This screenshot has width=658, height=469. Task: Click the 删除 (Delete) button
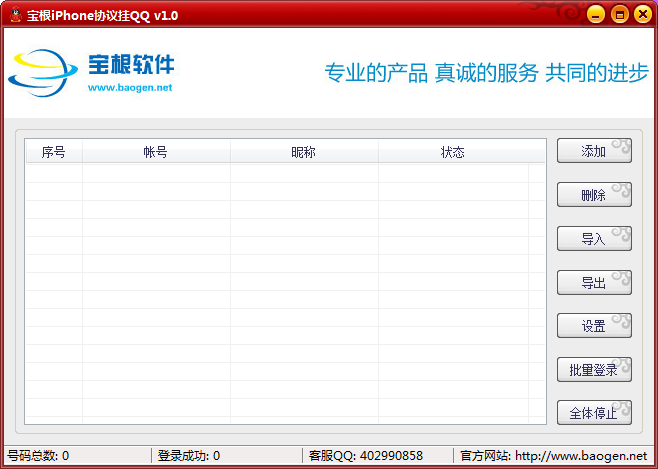[x=594, y=194]
